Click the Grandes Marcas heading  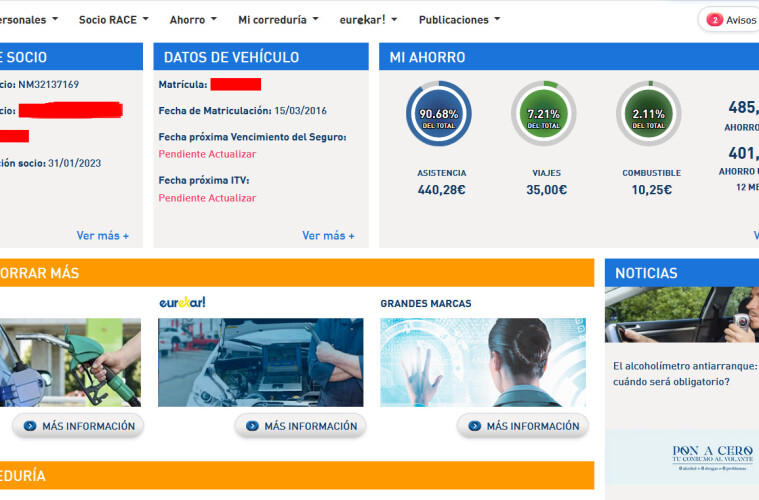pyautogui.click(x=425, y=303)
